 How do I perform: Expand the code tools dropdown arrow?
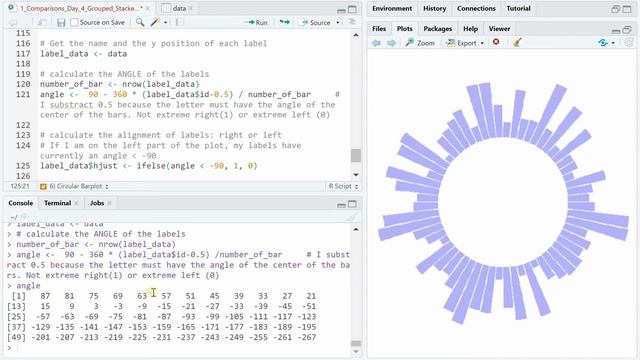pyautogui.click(x=165, y=22)
